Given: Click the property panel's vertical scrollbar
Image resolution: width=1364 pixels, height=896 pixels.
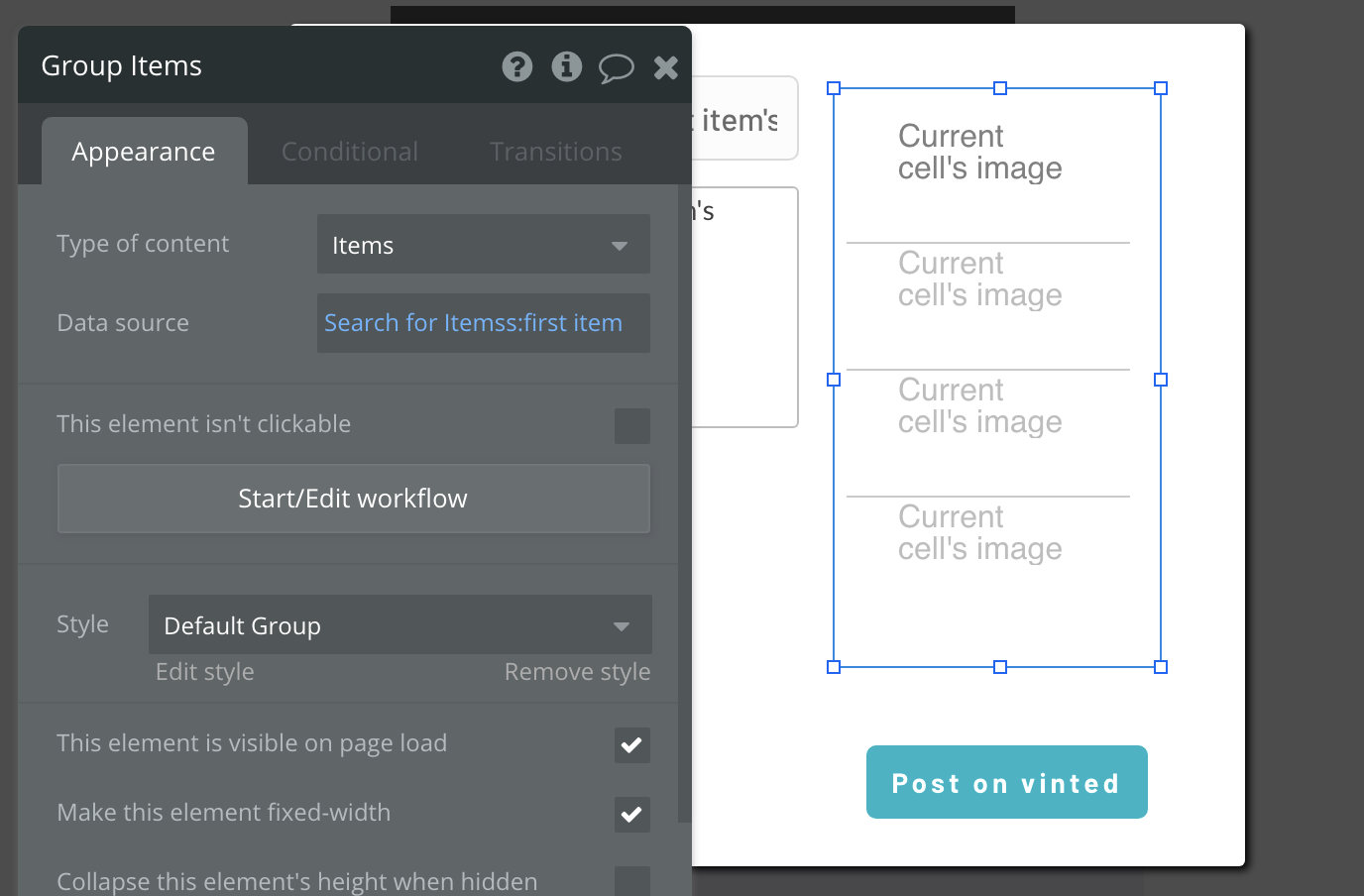Looking at the screenshot, I should click(x=684, y=496).
